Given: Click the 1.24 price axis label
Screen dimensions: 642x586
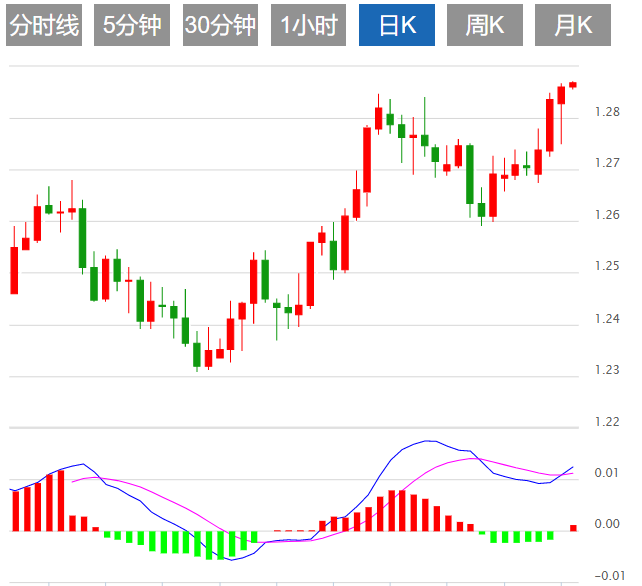Looking at the screenshot, I should coord(607,318).
